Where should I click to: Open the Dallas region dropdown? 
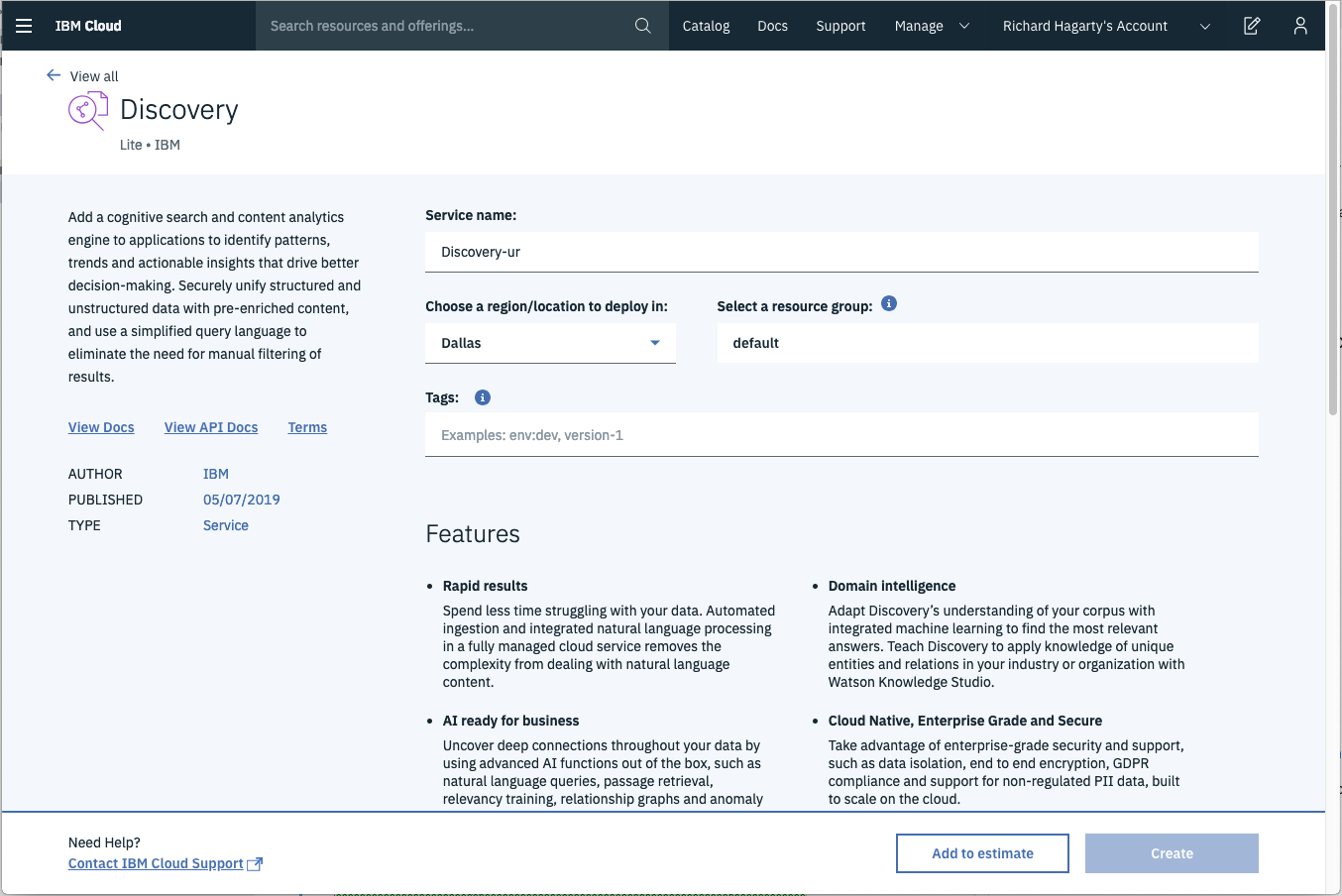(550, 343)
